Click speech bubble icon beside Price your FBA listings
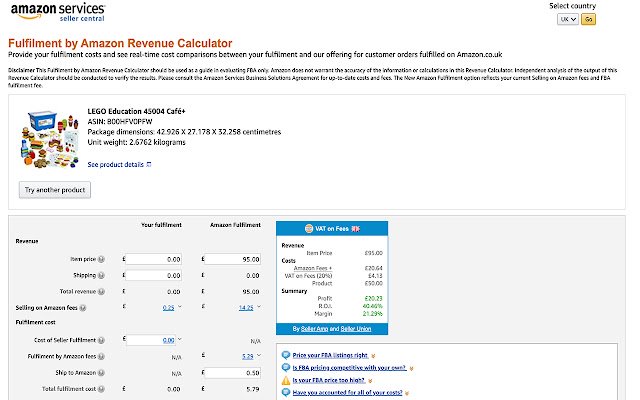The height and width of the screenshot is (400, 640). coord(286,355)
